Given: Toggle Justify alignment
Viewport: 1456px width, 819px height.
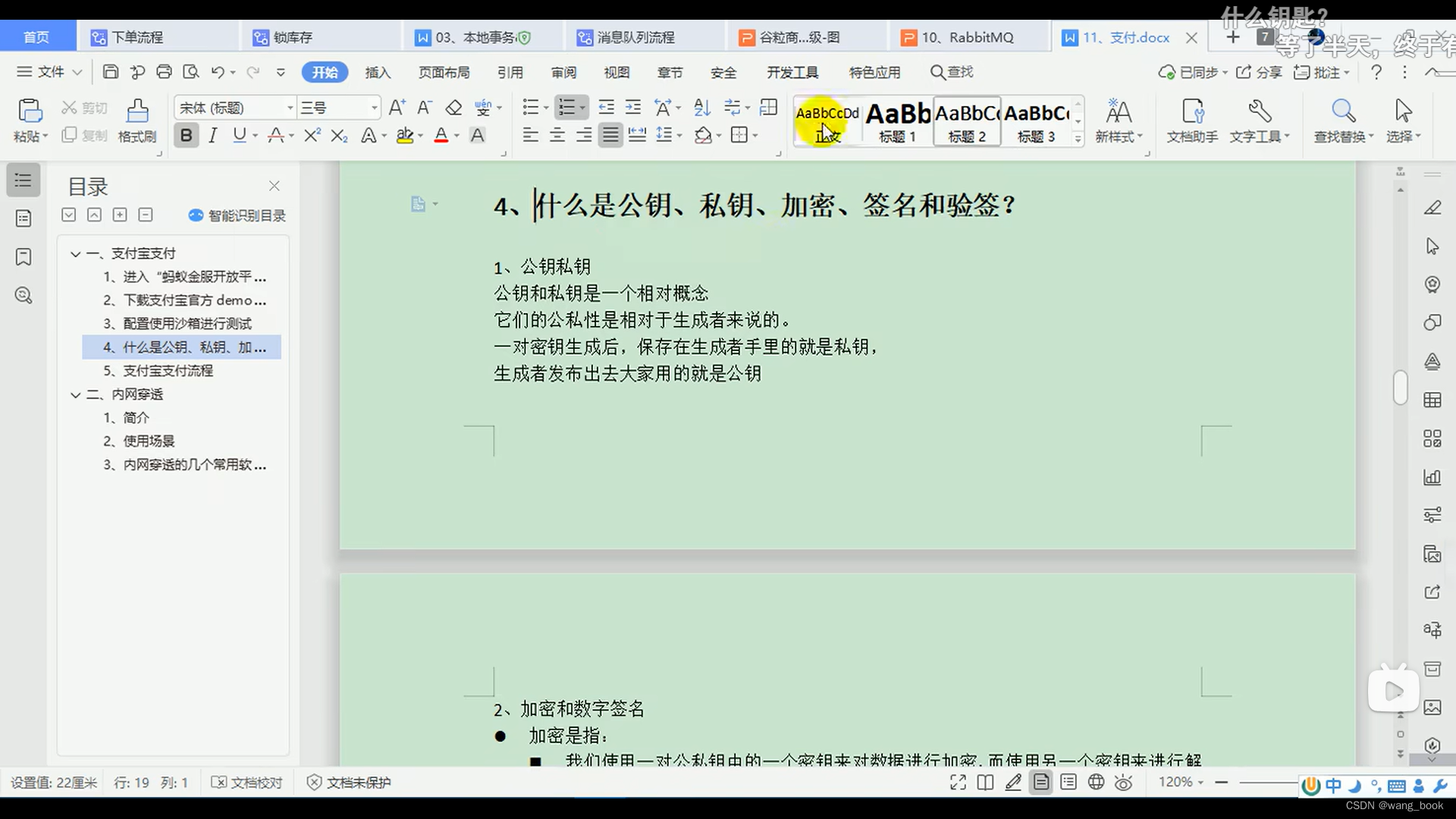Looking at the screenshot, I should (x=610, y=136).
